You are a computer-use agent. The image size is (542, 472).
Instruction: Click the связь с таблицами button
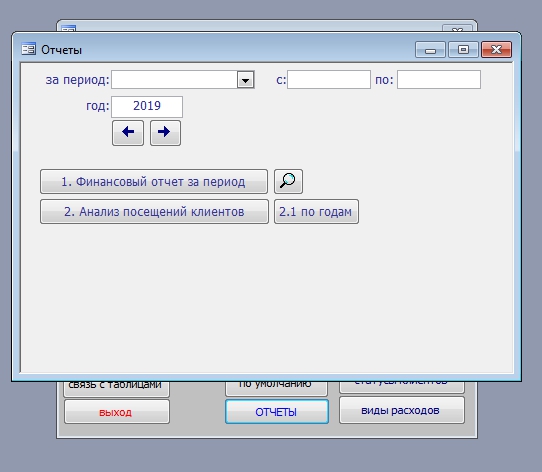pyautogui.click(x=117, y=388)
